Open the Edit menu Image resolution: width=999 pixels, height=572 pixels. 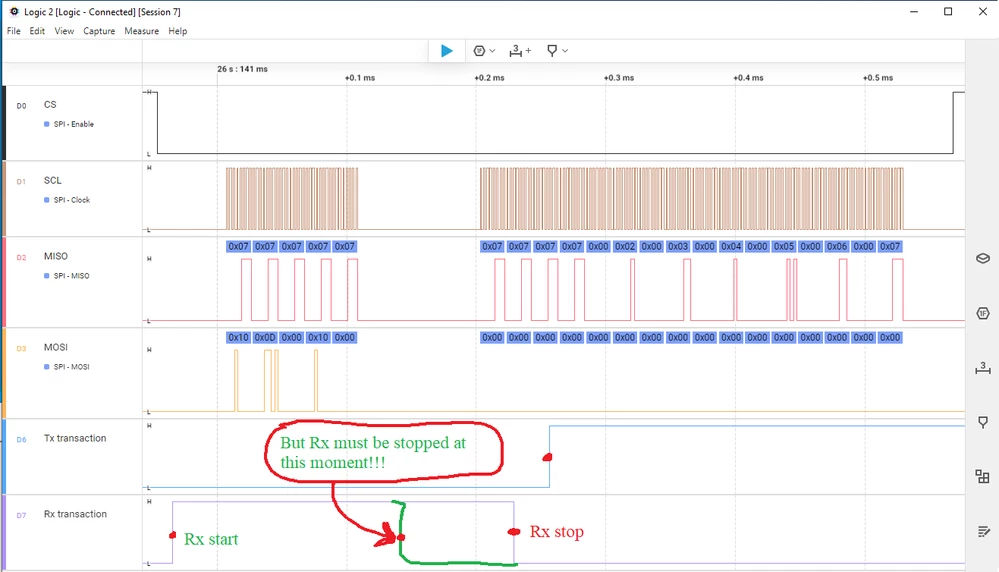37,31
